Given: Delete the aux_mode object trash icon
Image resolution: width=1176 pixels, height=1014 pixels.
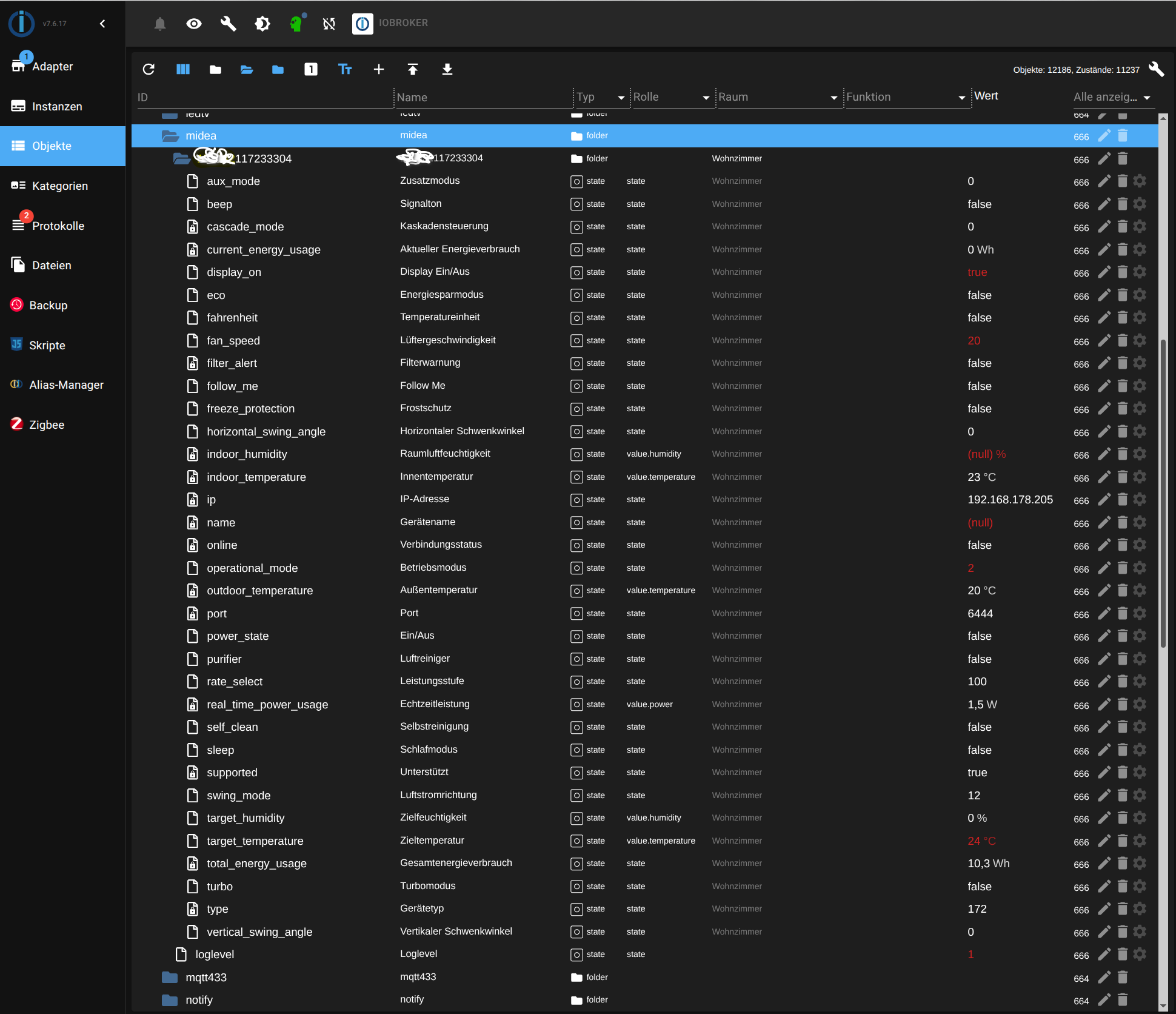Looking at the screenshot, I should pyautogui.click(x=1123, y=181).
